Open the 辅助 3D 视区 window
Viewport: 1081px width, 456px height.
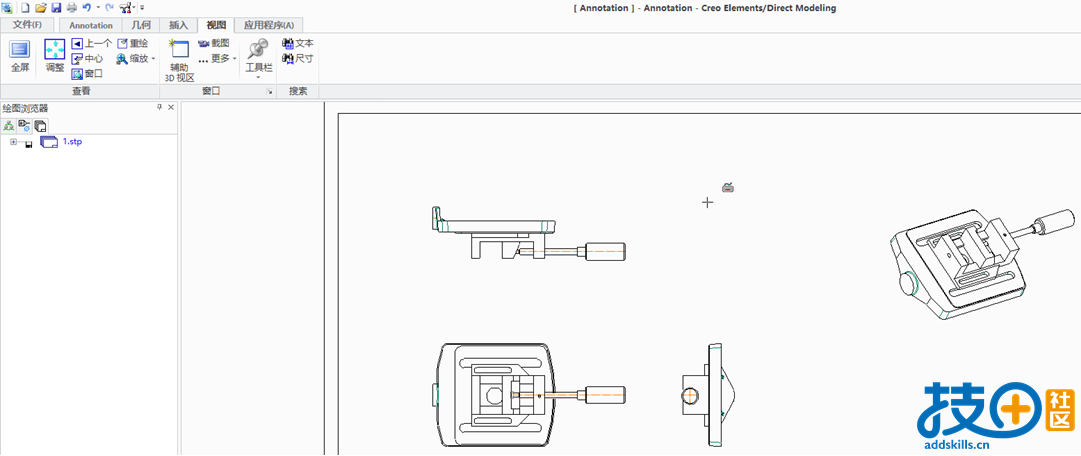(x=179, y=61)
